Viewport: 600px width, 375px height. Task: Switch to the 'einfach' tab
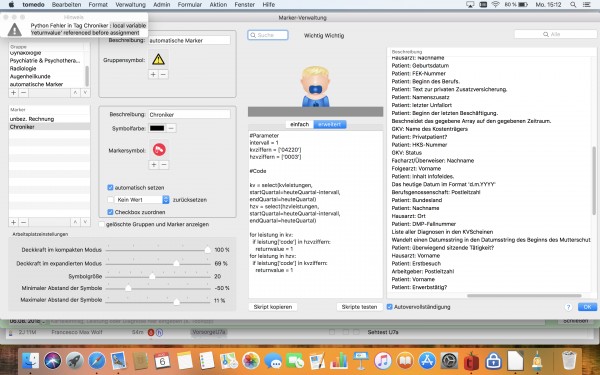point(300,124)
